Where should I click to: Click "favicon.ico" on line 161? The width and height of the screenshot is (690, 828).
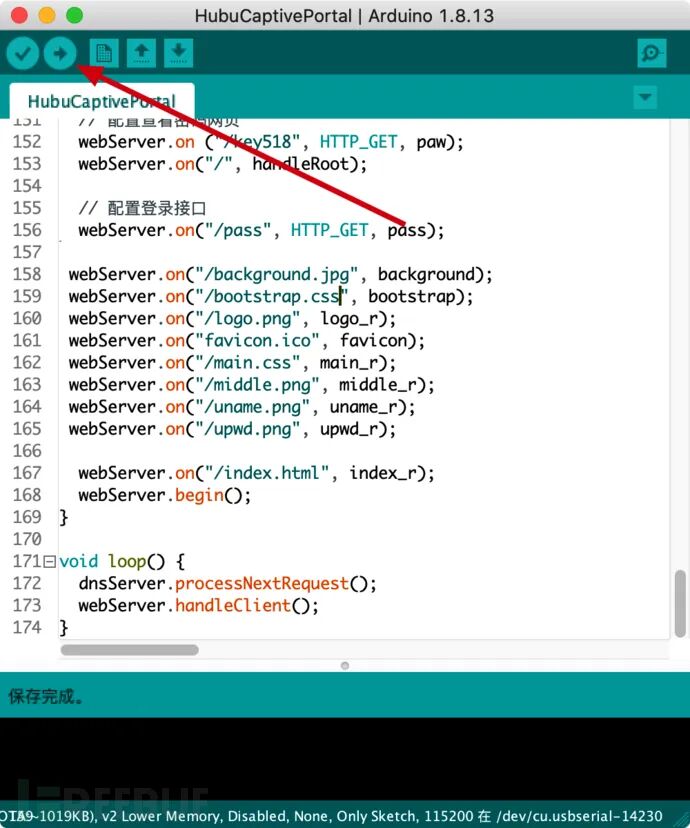257,341
